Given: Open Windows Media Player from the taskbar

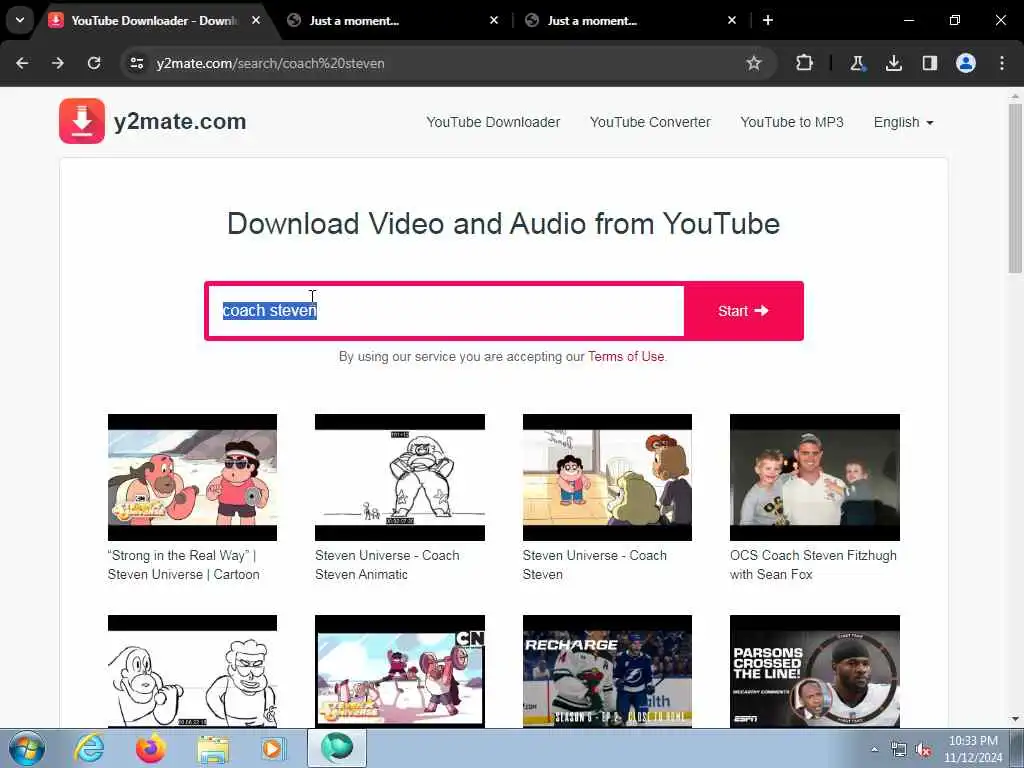Looking at the screenshot, I should click(273, 748).
